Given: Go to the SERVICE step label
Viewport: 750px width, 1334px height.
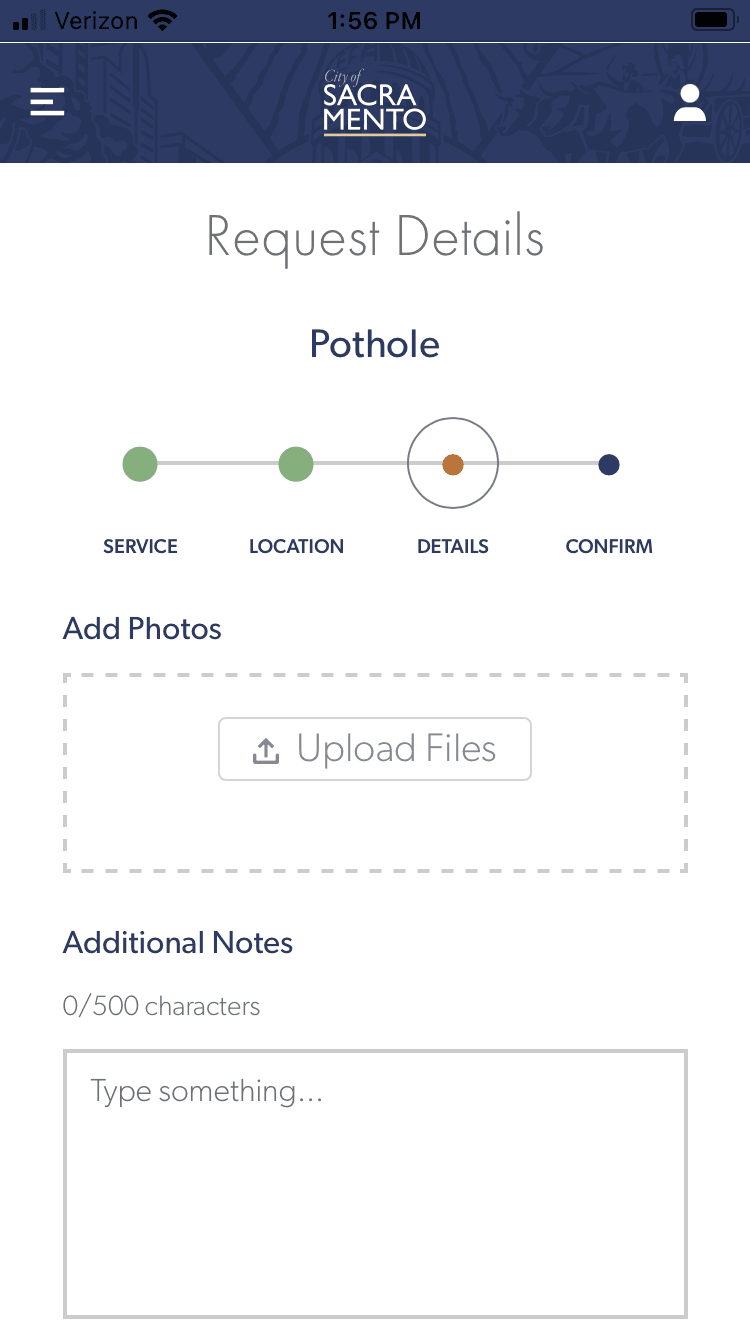Looking at the screenshot, I should coord(140,547).
